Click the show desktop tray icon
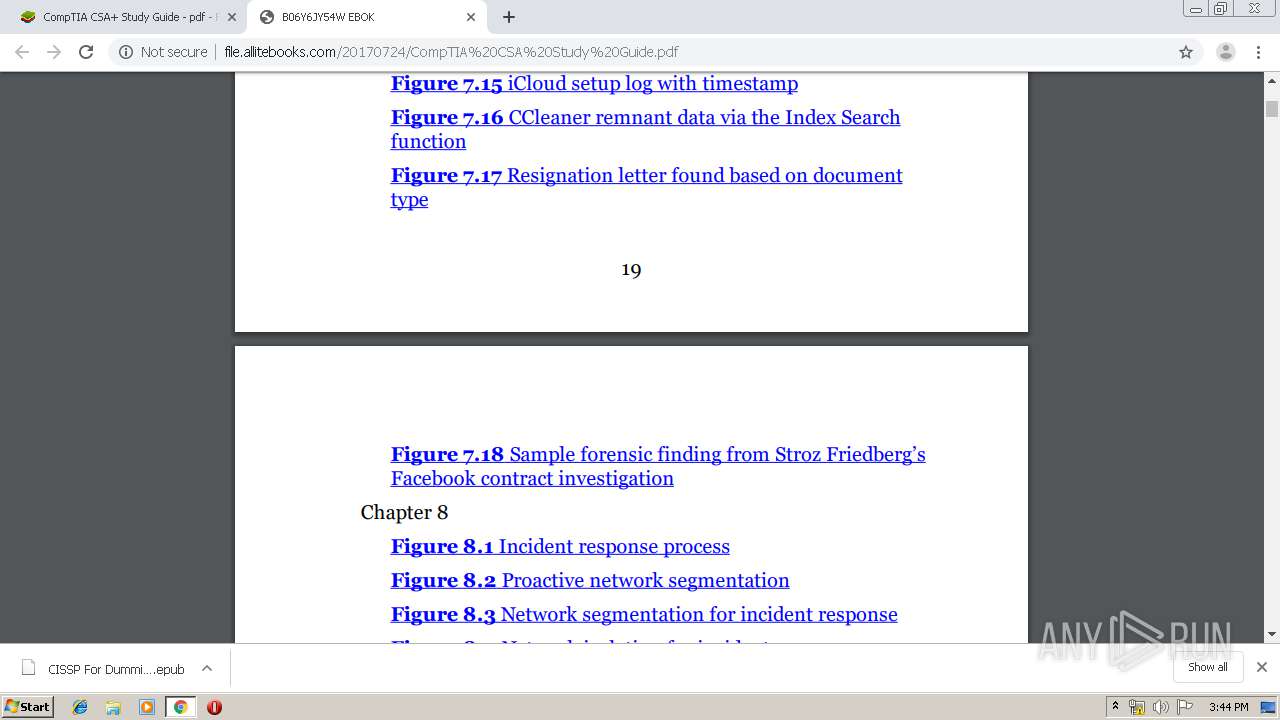The height and width of the screenshot is (720, 1280). click(x=1269, y=707)
